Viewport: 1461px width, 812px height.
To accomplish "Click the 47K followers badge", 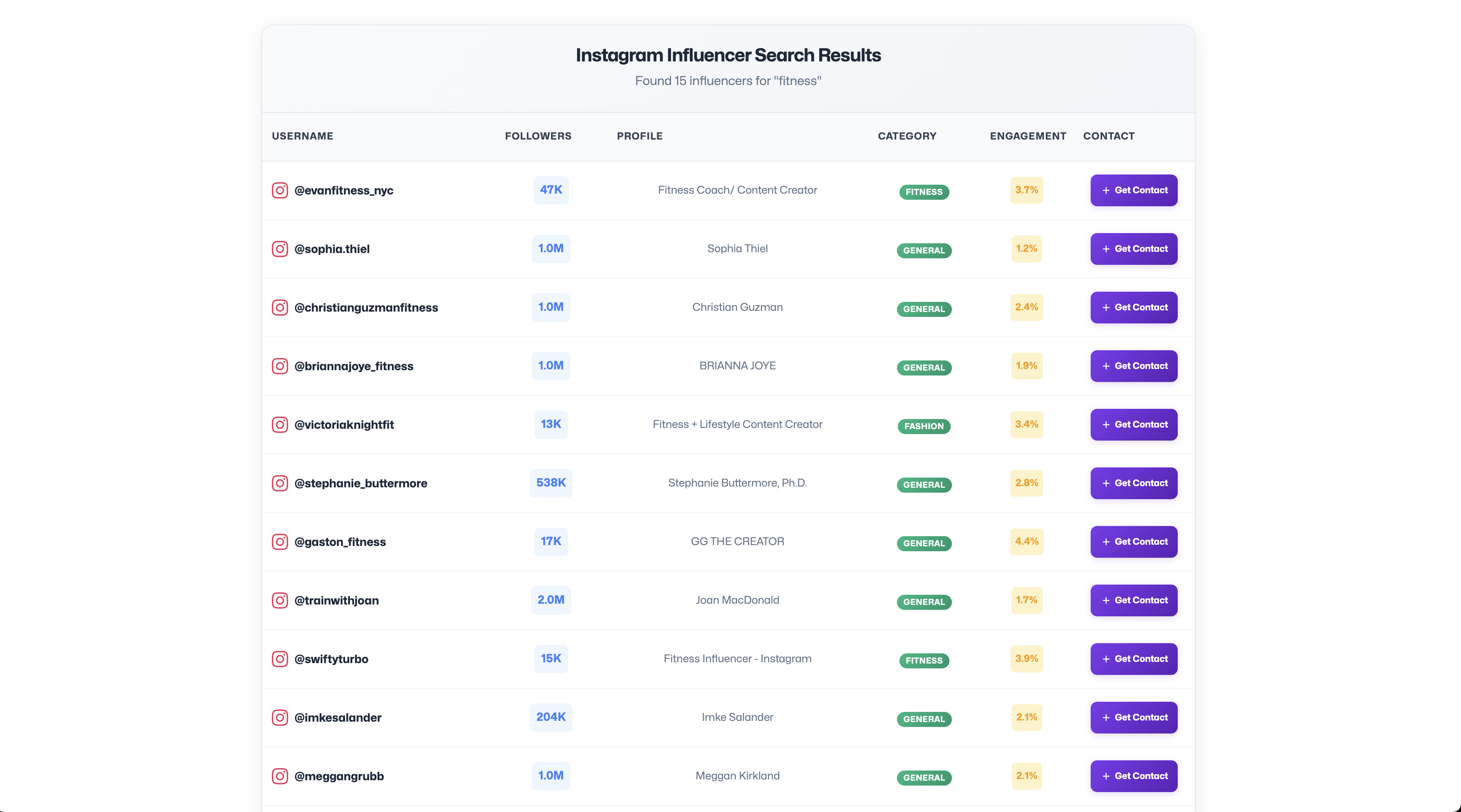I will pyautogui.click(x=551, y=190).
